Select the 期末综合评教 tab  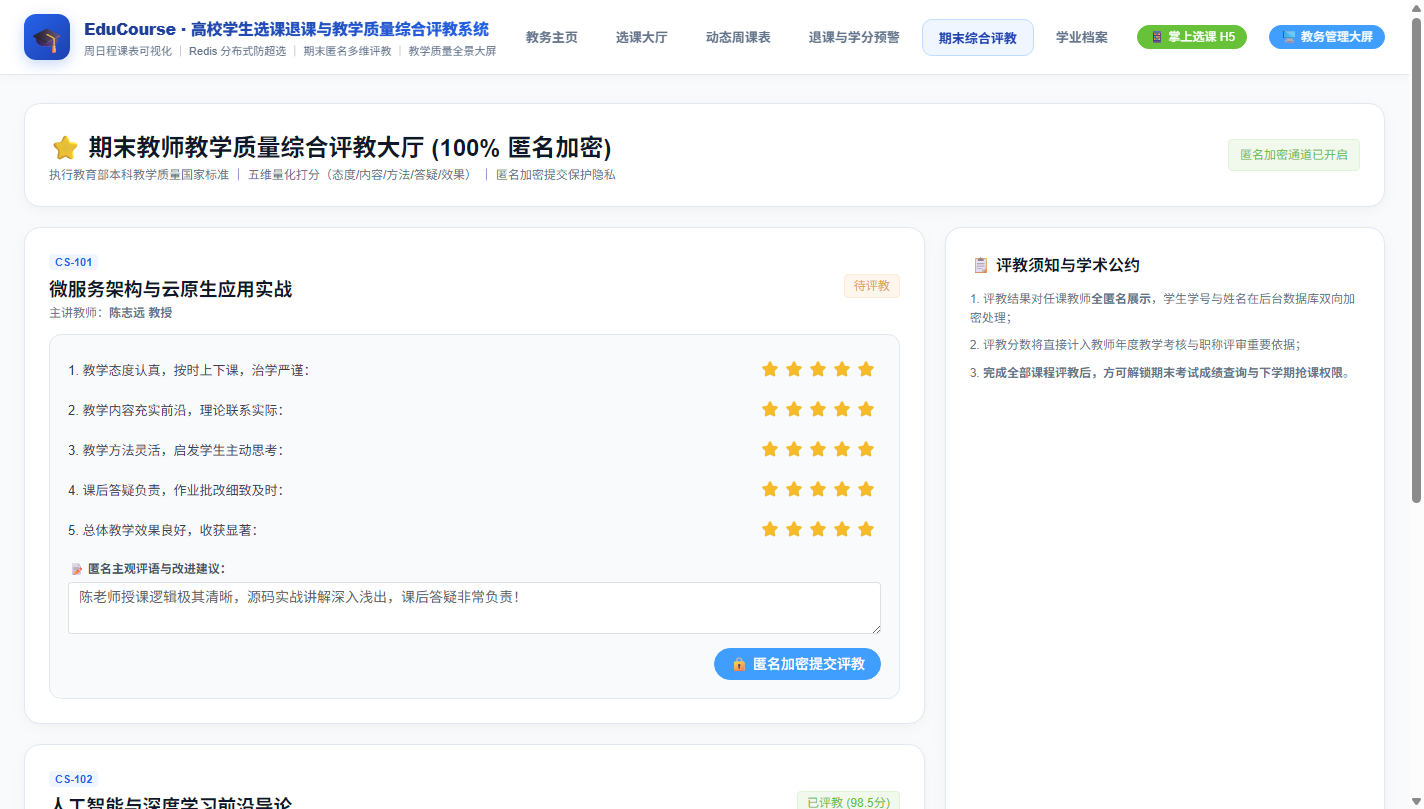click(978, 37)
